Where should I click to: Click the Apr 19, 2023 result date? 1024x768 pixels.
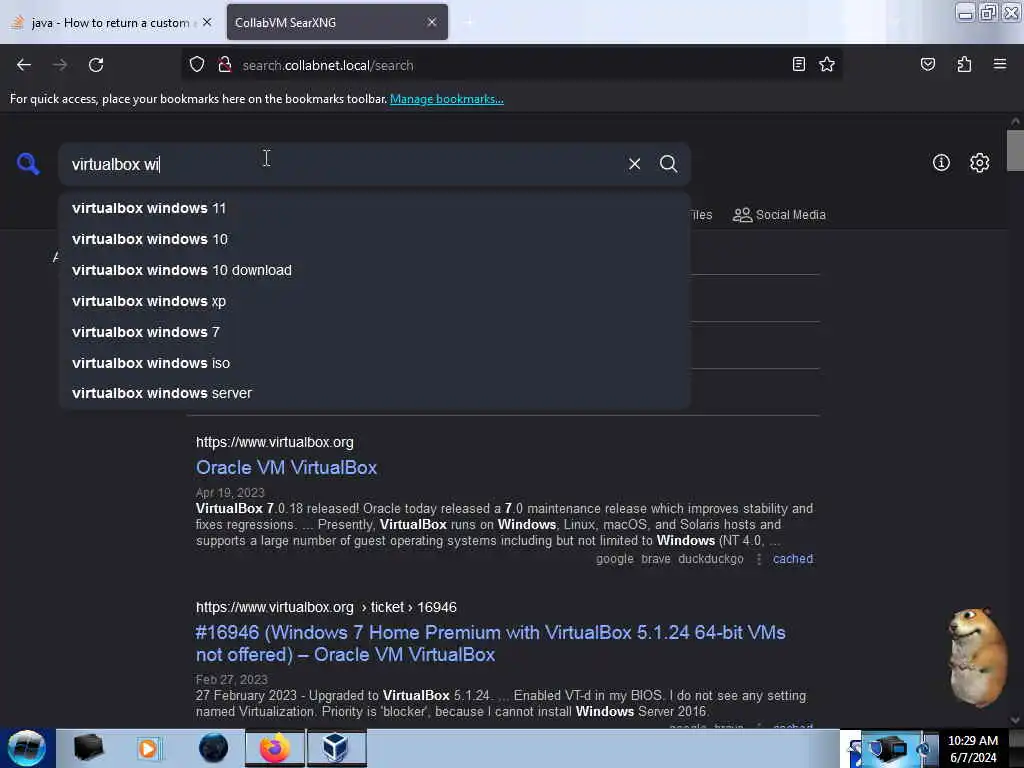230,492
